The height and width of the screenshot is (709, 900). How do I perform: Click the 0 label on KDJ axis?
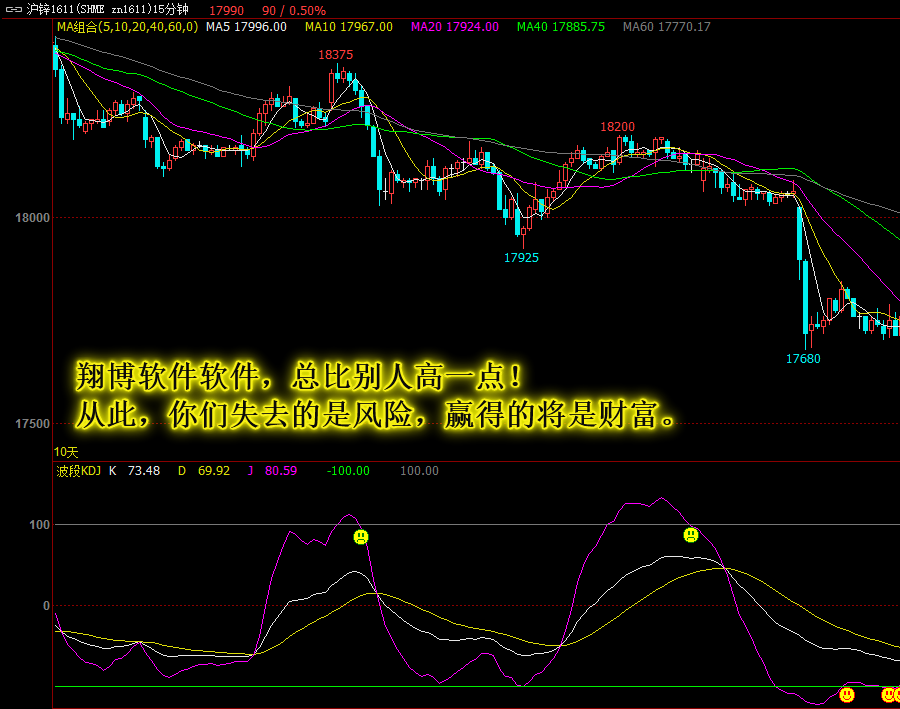click(46, 606)
